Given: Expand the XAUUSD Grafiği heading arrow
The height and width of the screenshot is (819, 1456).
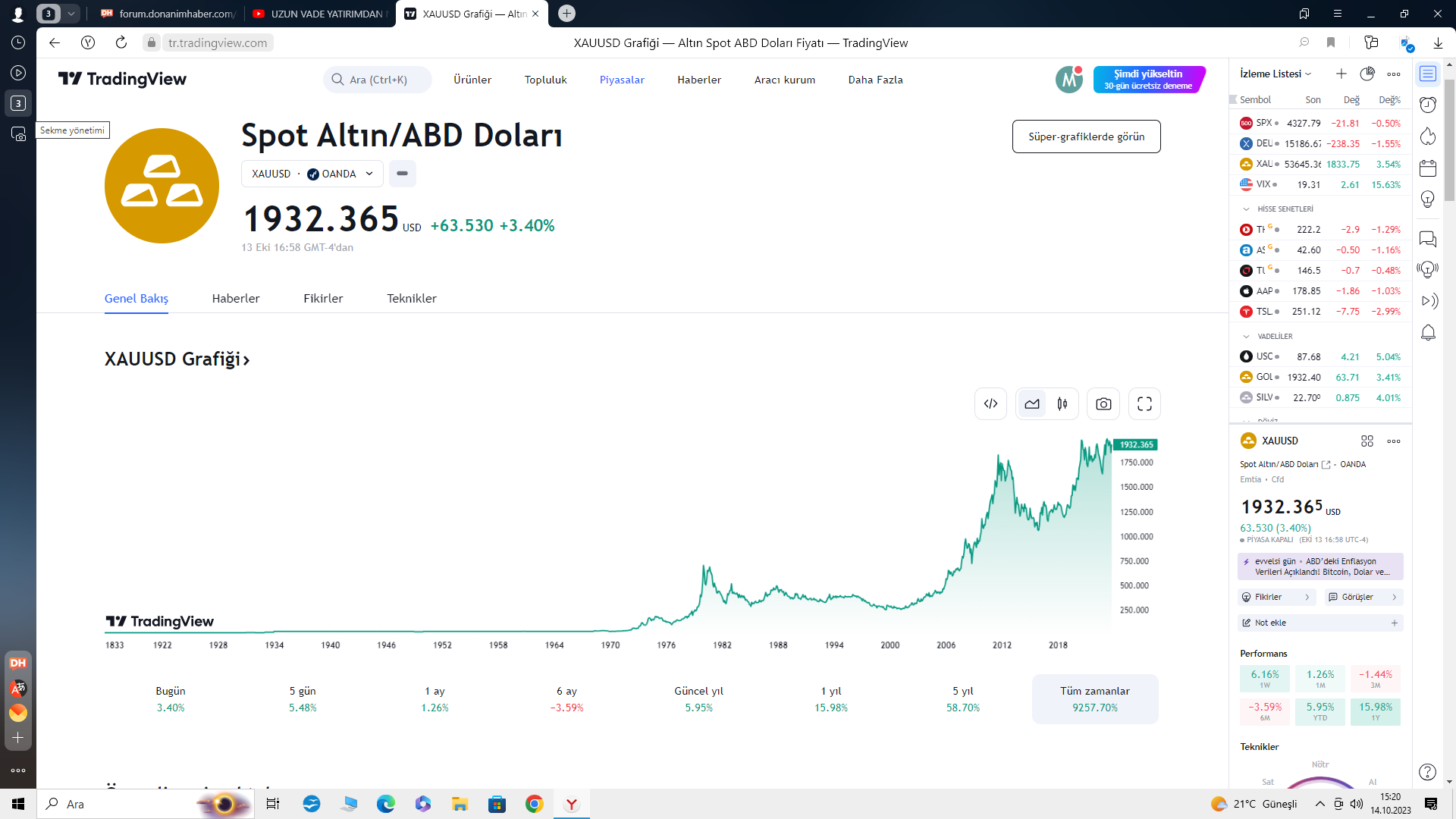Looking at the screenshot, I should point(246,360).
